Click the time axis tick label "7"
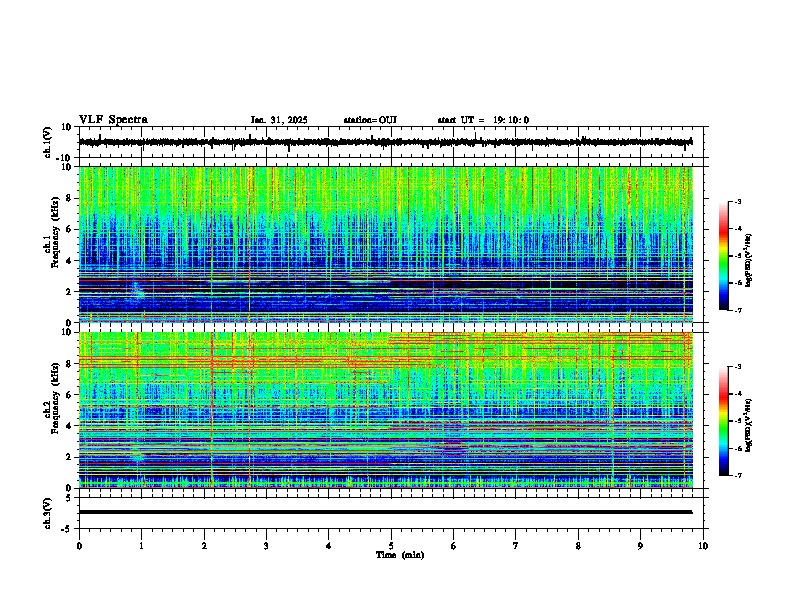The height and width of the screenshot is (612, 792). 516,546
